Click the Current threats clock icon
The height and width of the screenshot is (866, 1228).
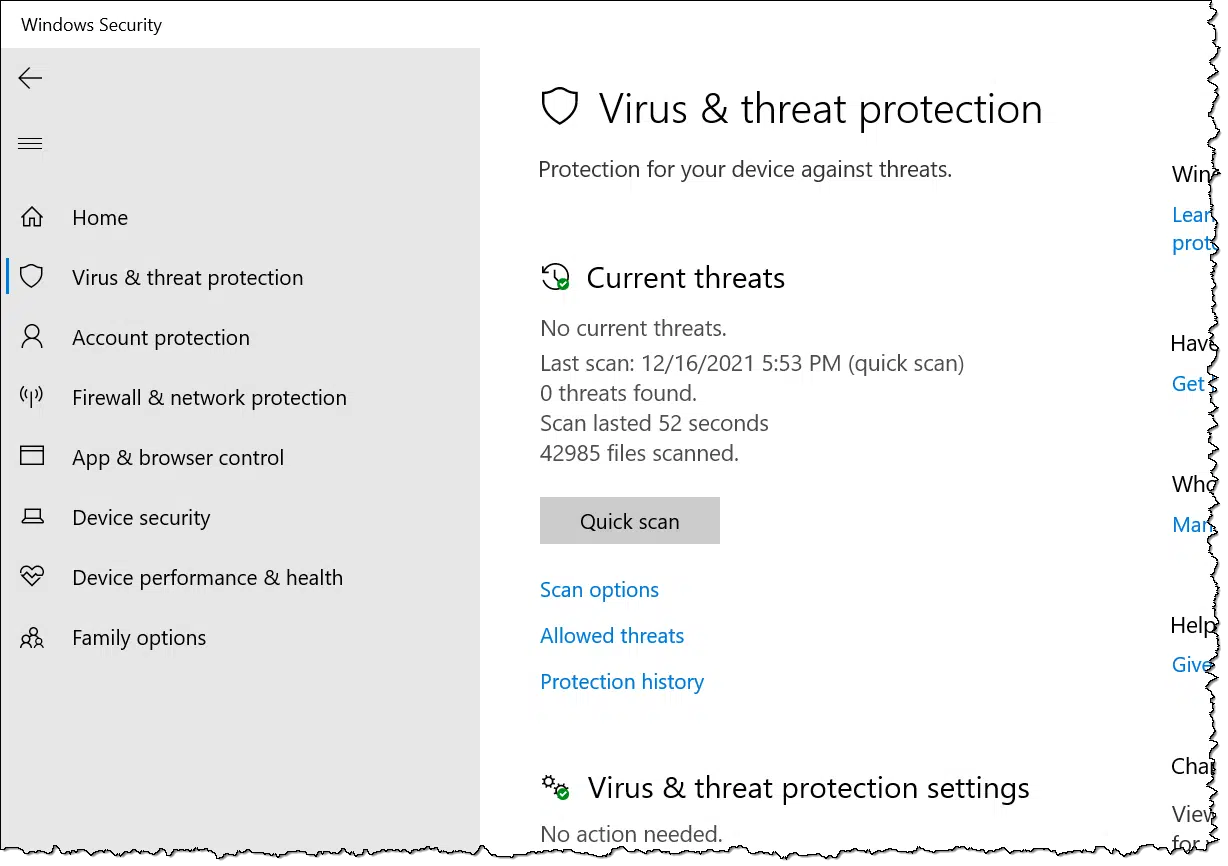point(555,277)
